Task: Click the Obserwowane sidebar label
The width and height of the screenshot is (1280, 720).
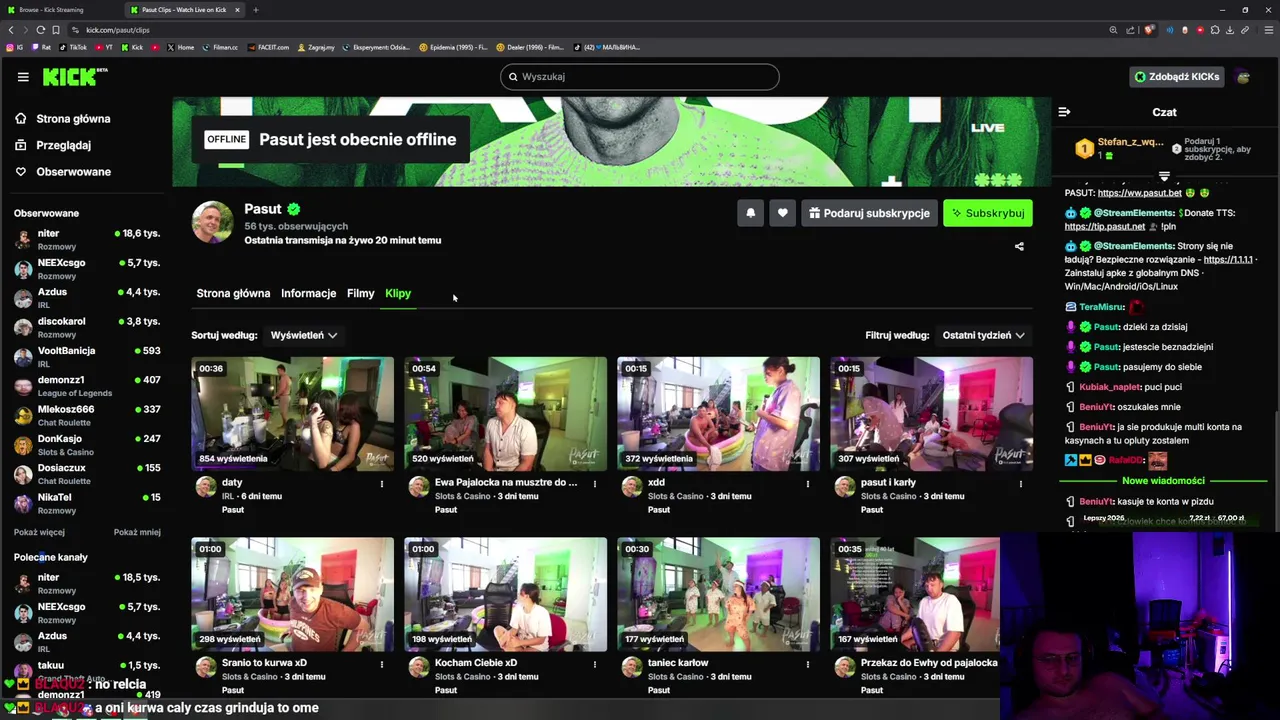Action: coord(73,172)
